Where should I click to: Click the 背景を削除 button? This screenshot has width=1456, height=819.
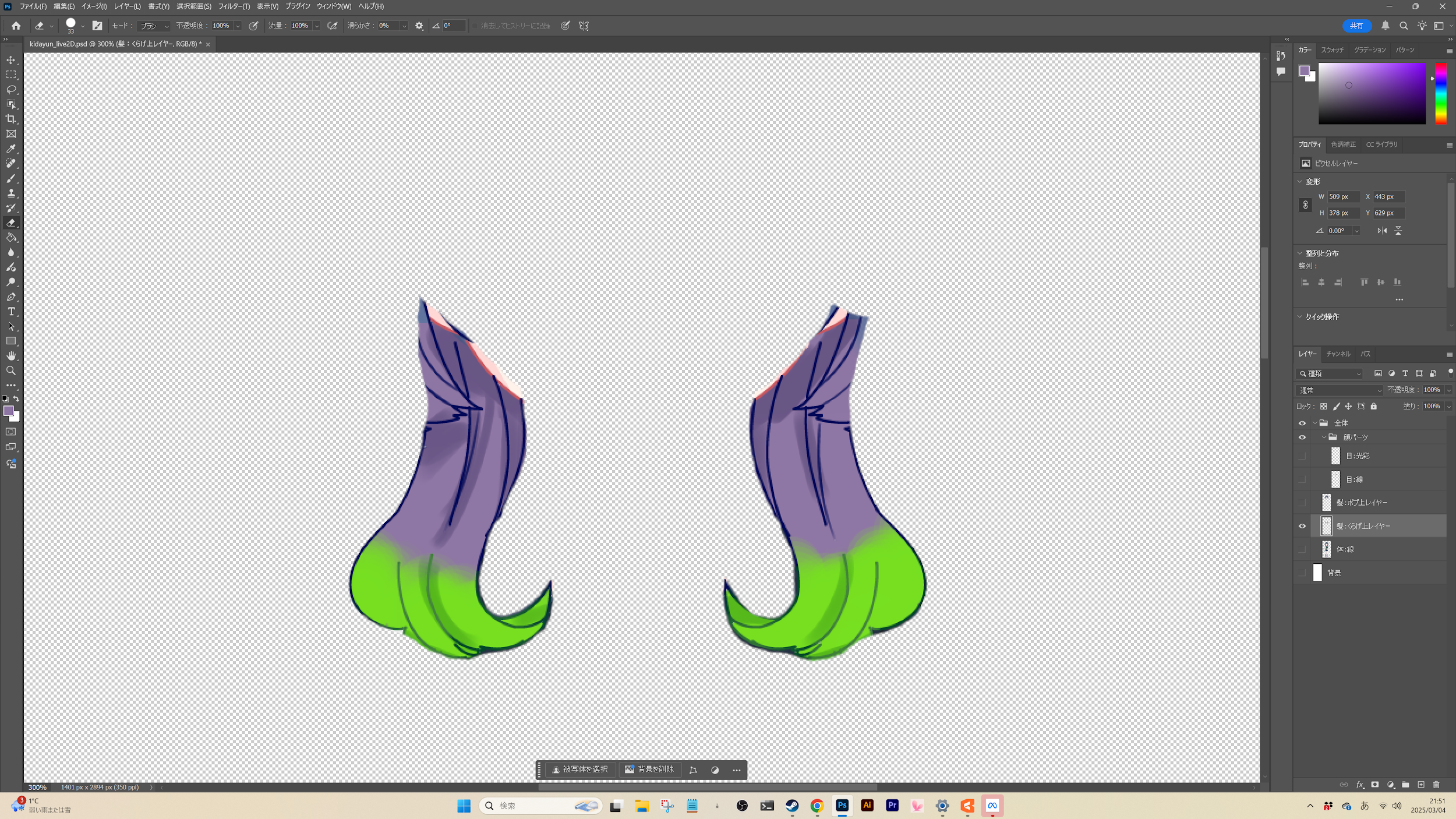(x=649, y=769)
